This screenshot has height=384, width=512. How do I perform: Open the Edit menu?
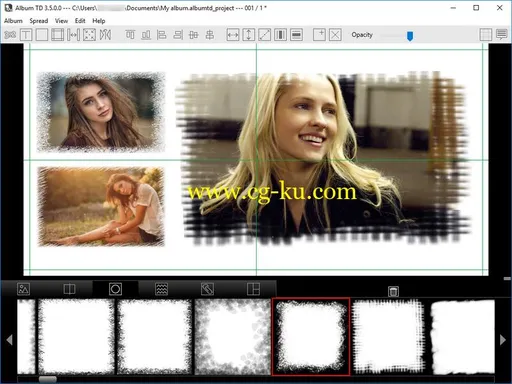pyautogui.click(x=80, y=21)
